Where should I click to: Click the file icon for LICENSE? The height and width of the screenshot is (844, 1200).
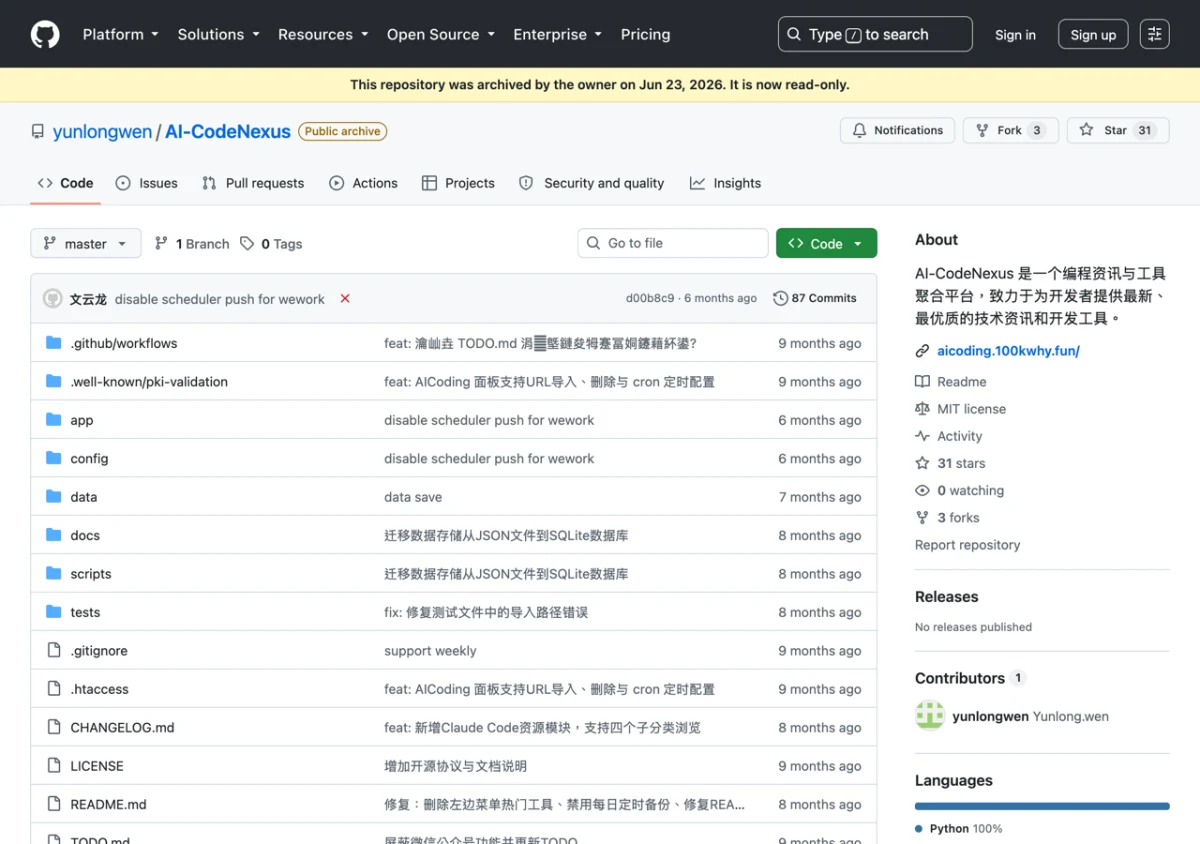[54, 766]
